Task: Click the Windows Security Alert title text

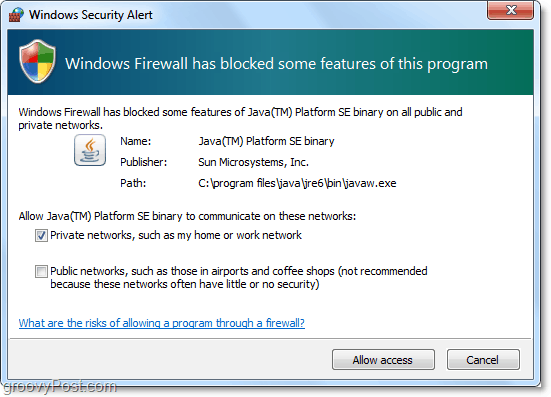Action: pyautogui.click(x=91, y=15)
